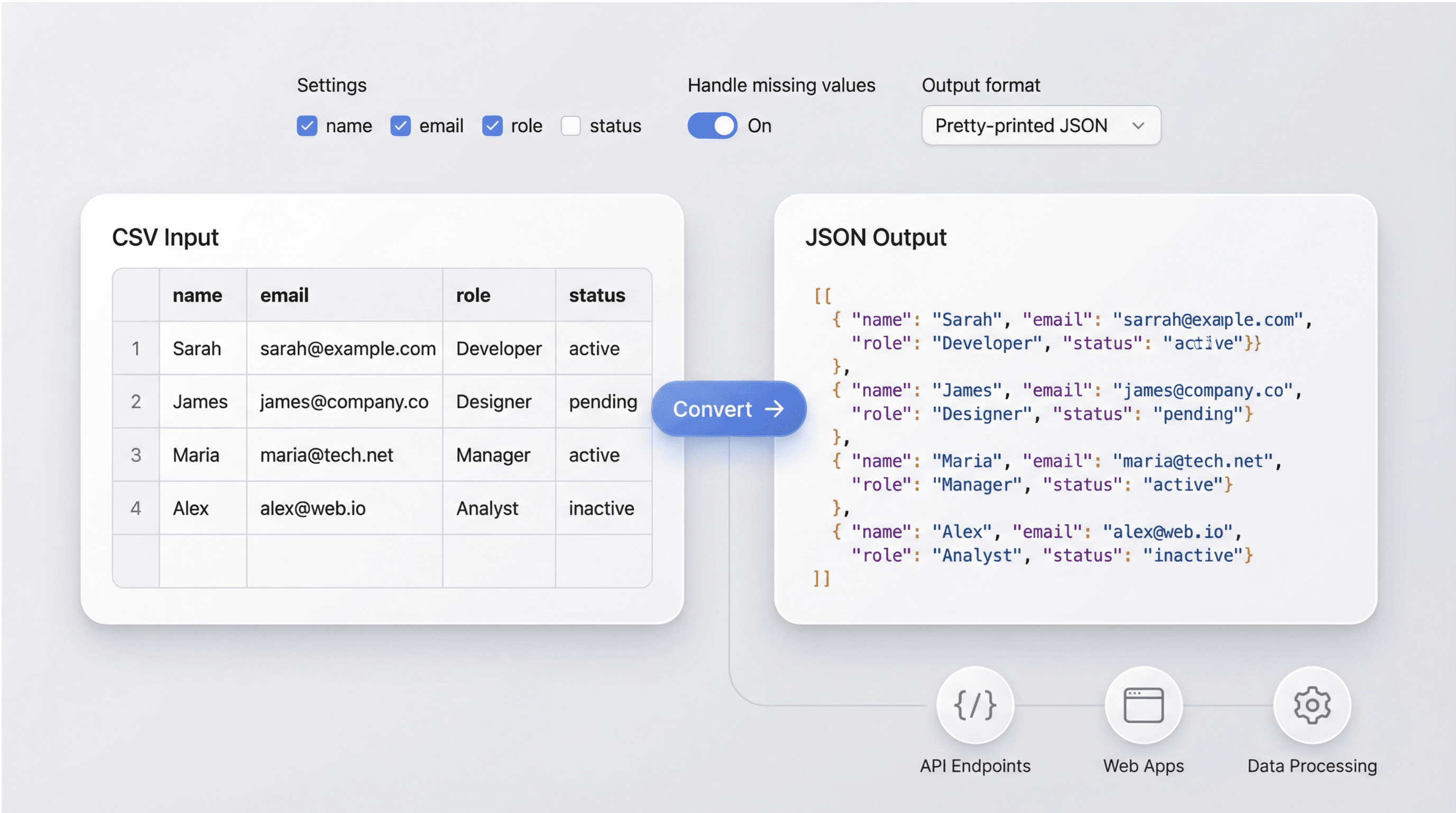The image size is (1456, 813).
Task: Uncheck the name checkbox under Settings
Action: (308, 125)
